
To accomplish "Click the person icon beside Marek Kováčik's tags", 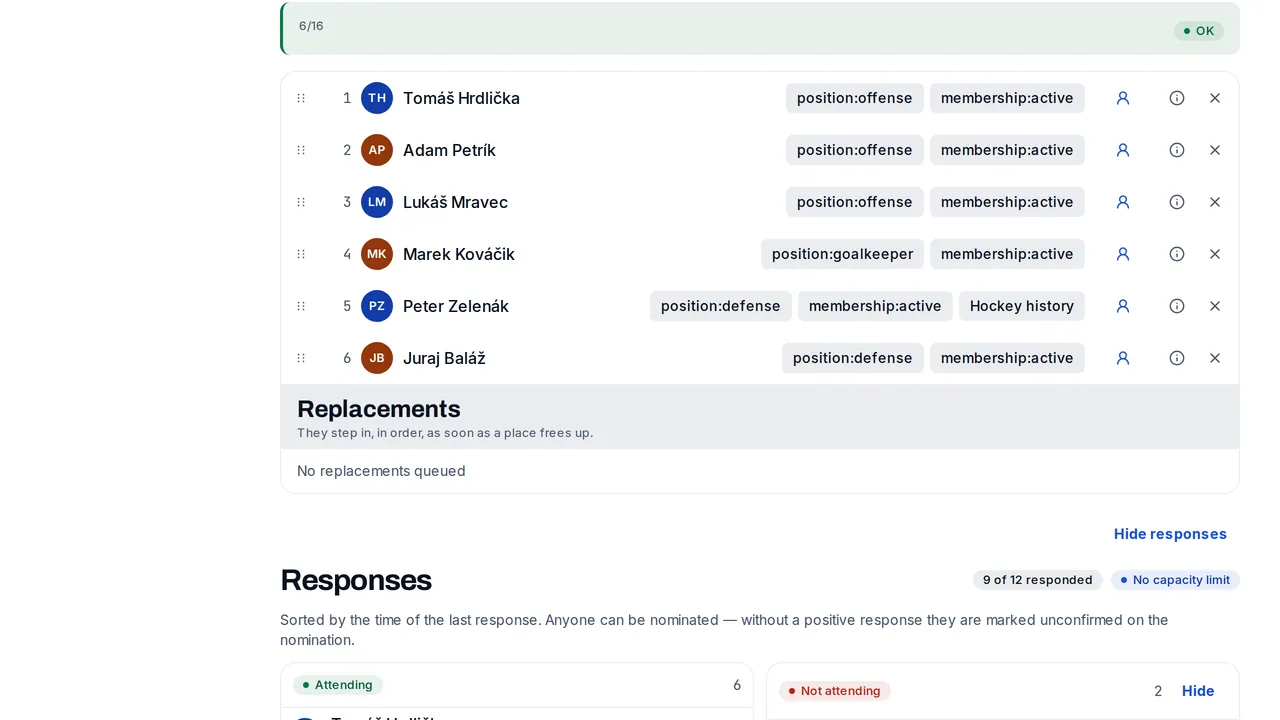I will (1123, 254).
